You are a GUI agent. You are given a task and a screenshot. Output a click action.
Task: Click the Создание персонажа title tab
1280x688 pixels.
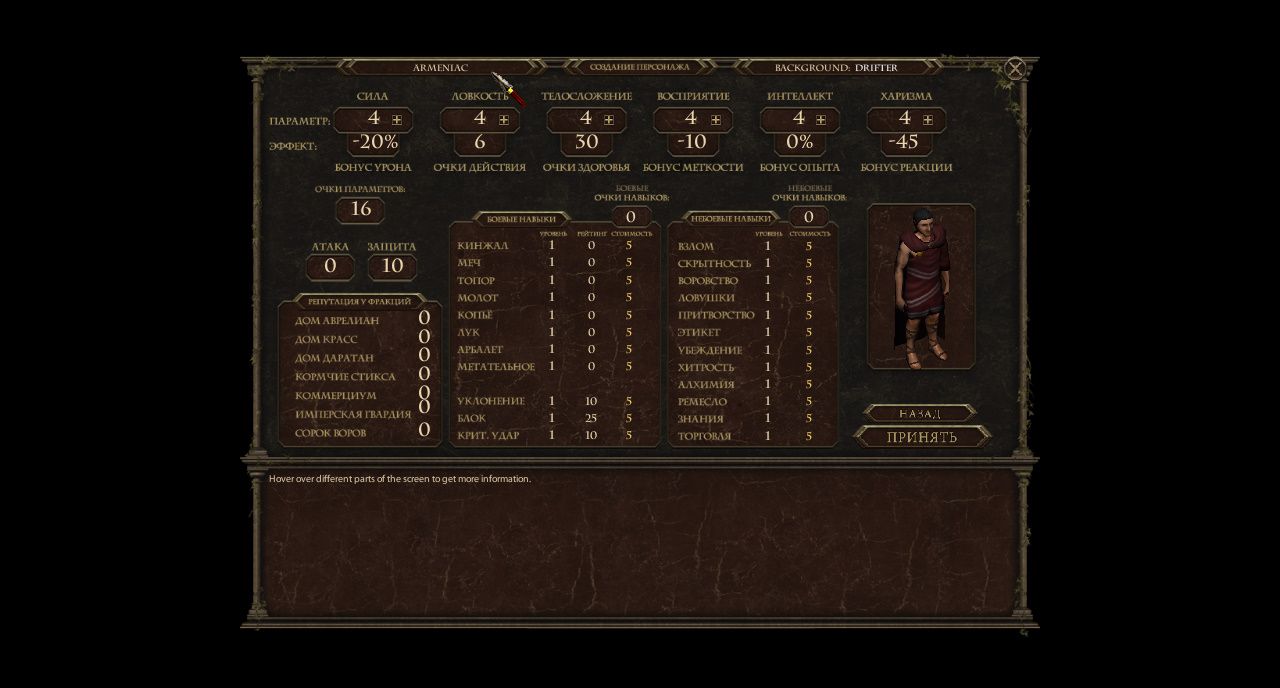tap(639, 68)
